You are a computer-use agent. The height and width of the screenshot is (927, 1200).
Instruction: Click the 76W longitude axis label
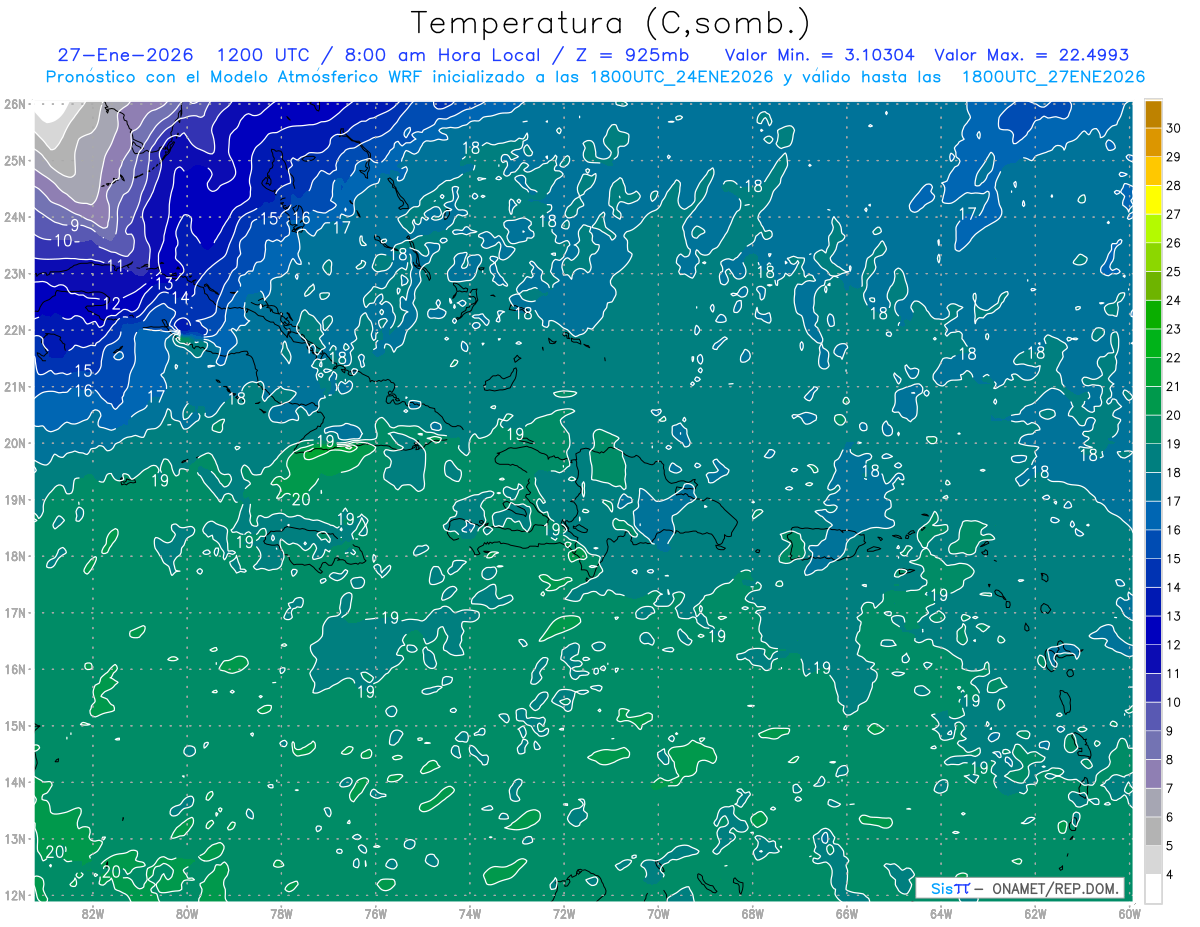(375, 913)
